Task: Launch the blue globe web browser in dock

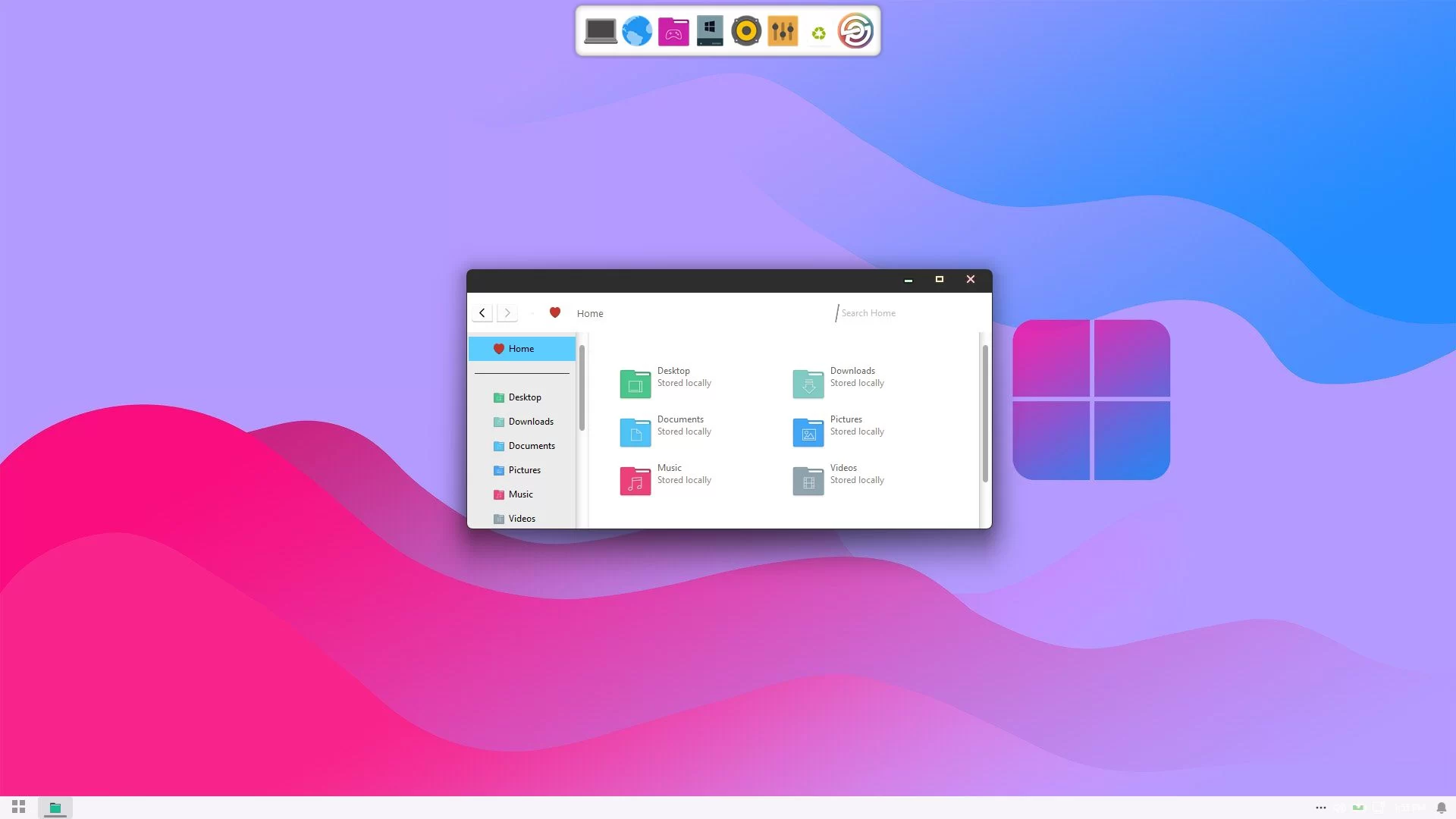Action: pos(637,31)
